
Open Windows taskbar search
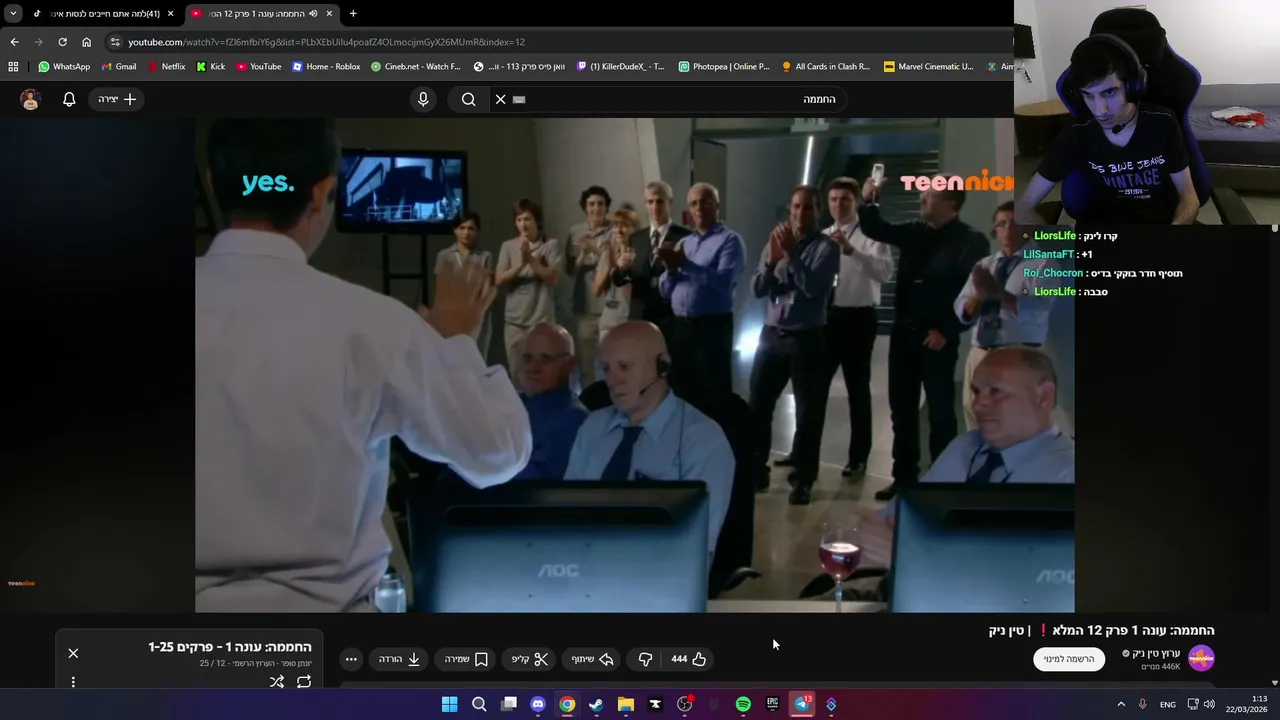(479, 704)
